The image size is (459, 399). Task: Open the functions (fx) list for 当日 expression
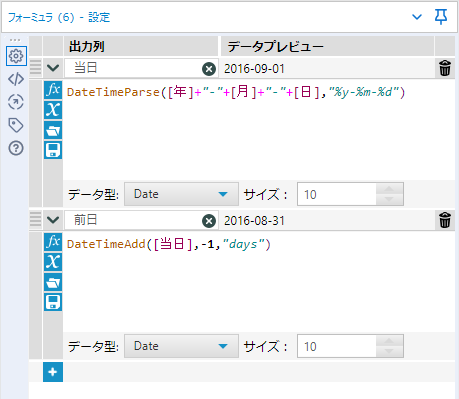[53, 90]
